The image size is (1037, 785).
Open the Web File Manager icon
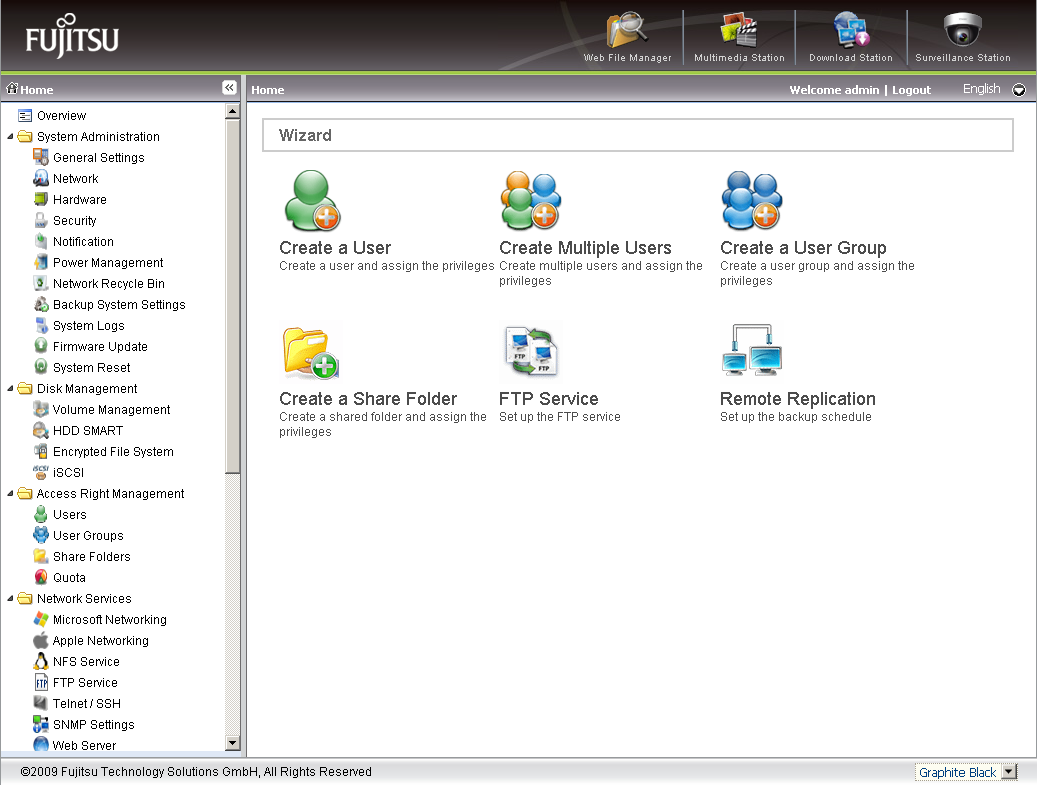[627, 32]
